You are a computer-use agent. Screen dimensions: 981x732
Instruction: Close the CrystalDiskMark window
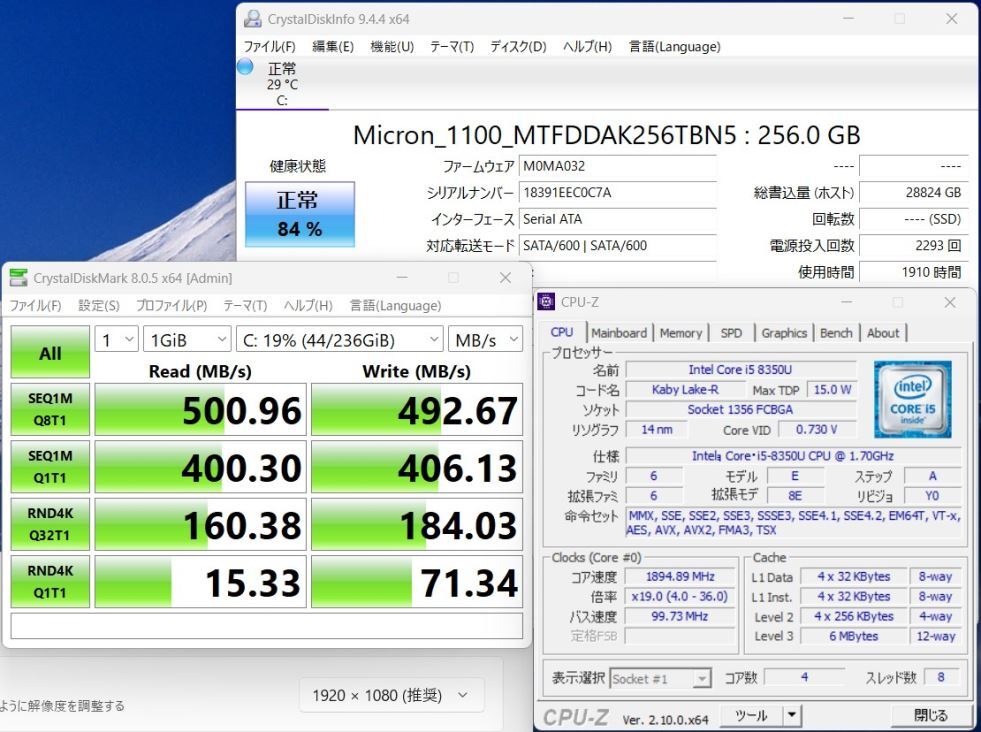click(506, 278)
